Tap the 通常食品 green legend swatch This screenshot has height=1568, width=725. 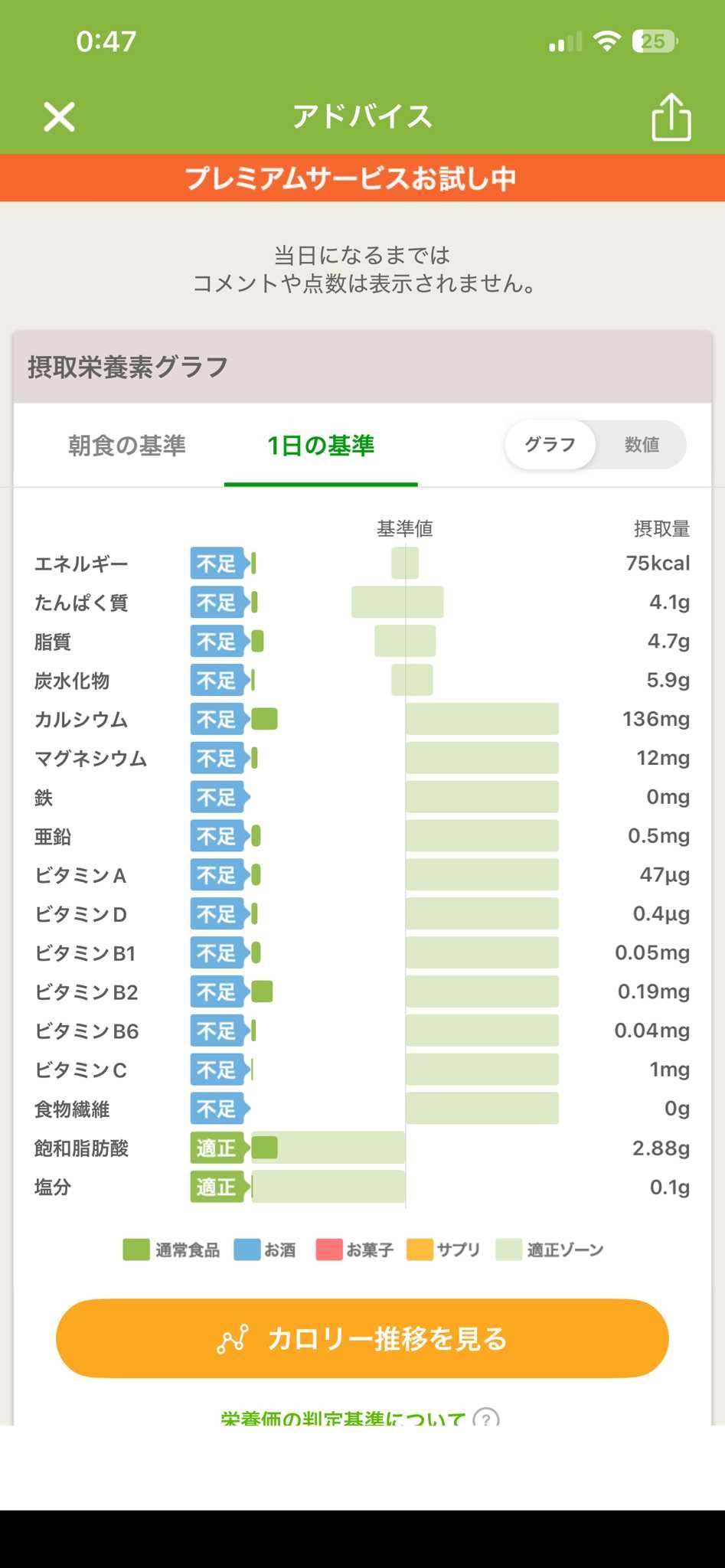[136, 1249]
